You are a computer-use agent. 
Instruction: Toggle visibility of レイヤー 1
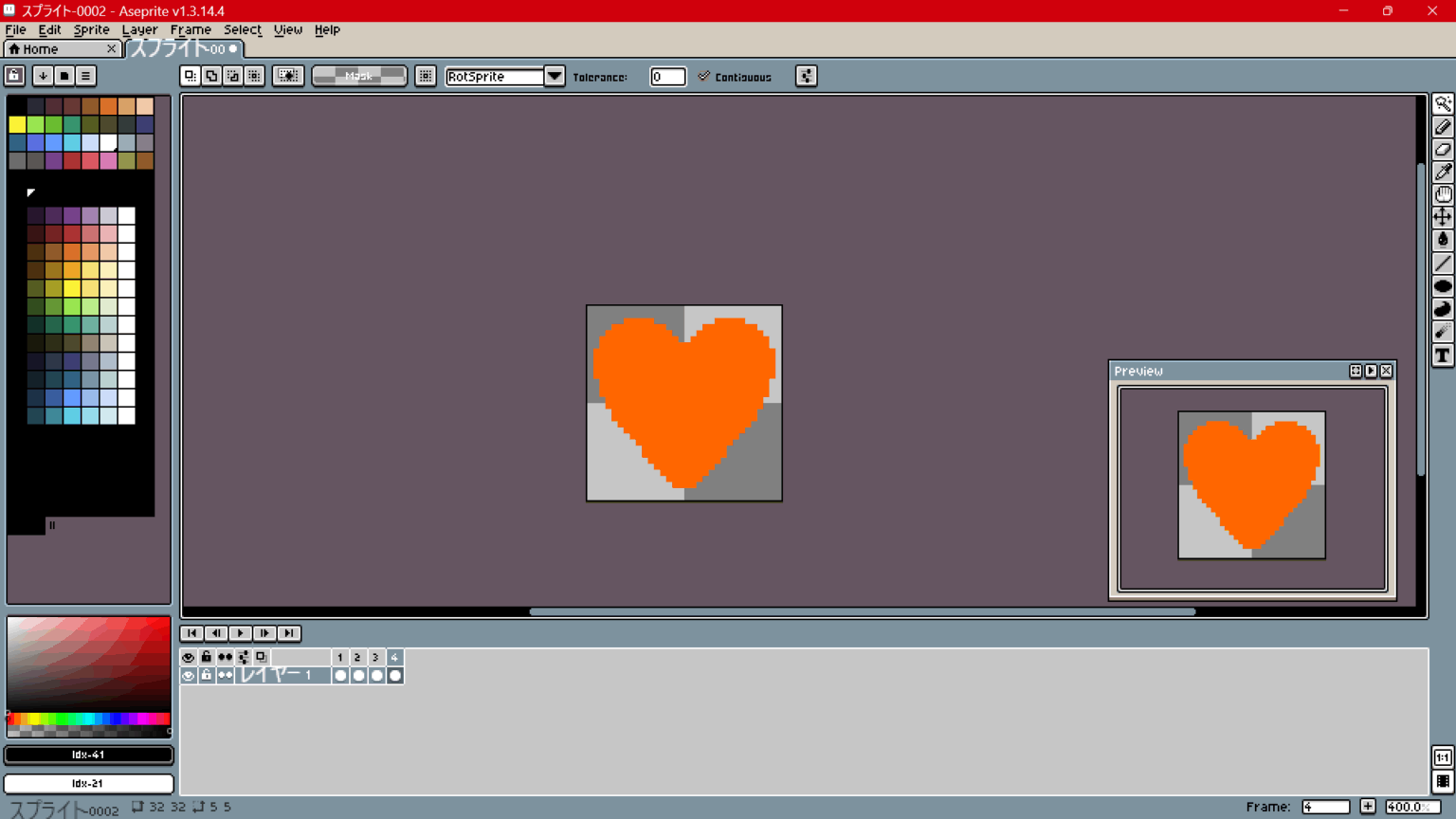(189, 675)
